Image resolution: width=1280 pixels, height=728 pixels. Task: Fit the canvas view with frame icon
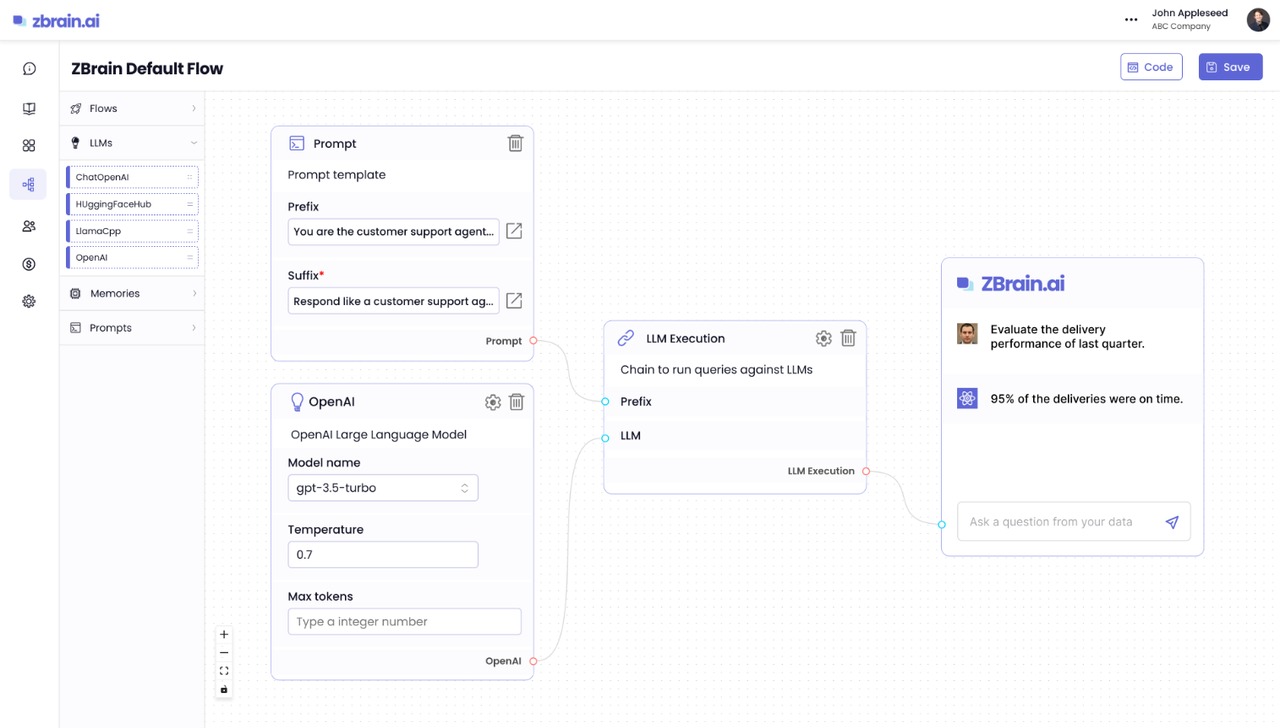point(224,671)
